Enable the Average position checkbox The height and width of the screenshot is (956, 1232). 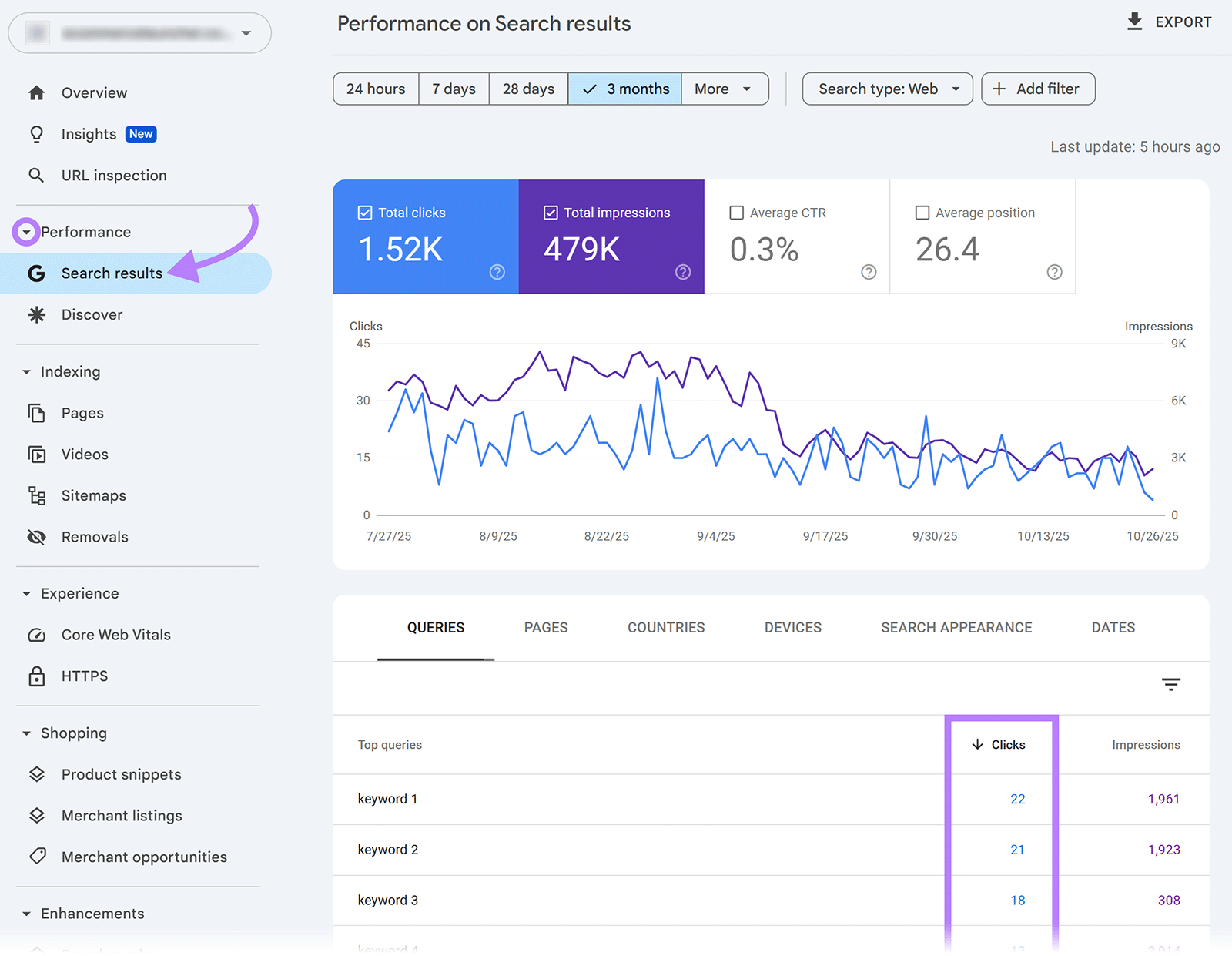tap(922, 212)
